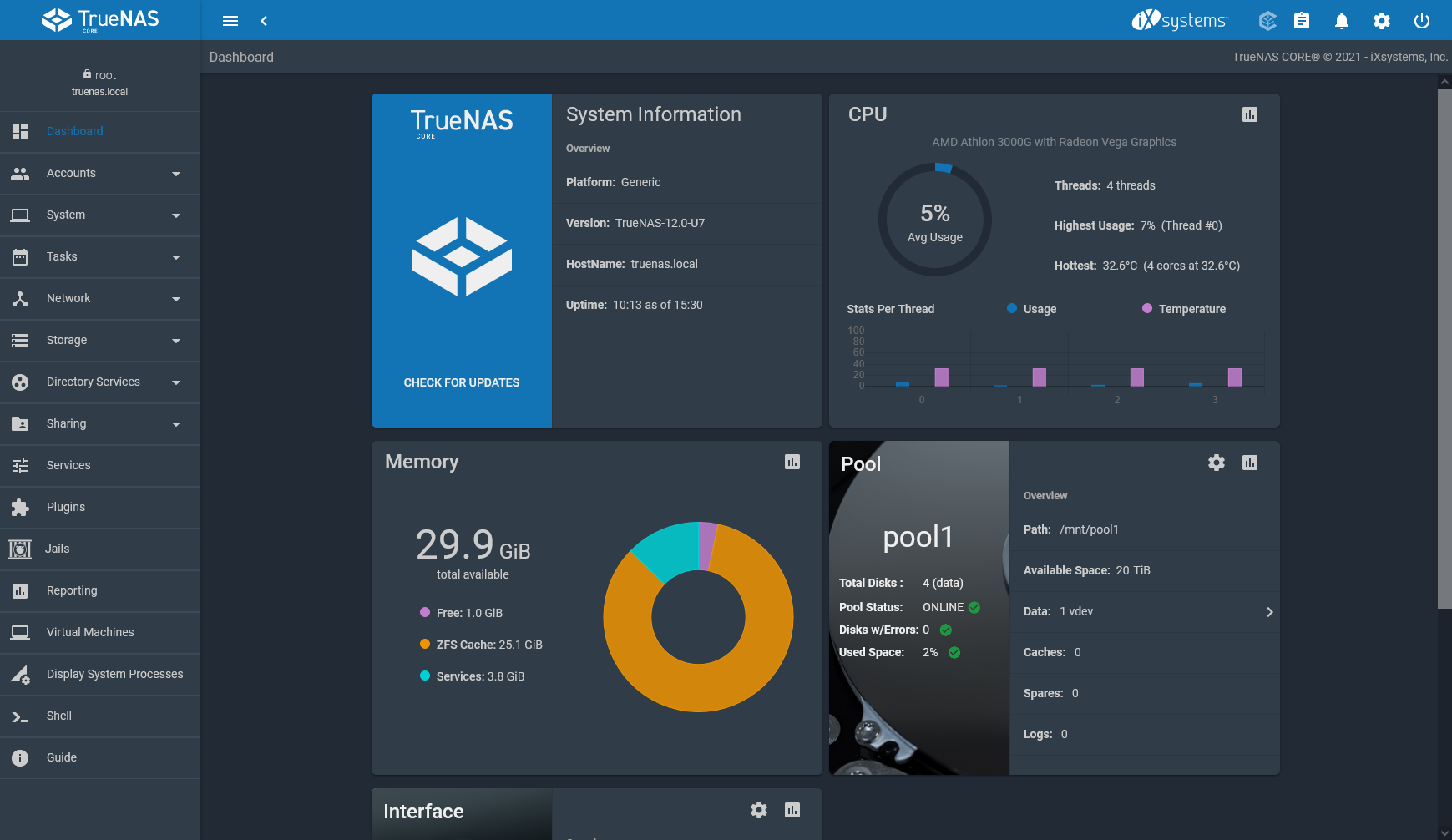
Task: Open pool Data vdev details chevron
Action: coord(1270,612)
